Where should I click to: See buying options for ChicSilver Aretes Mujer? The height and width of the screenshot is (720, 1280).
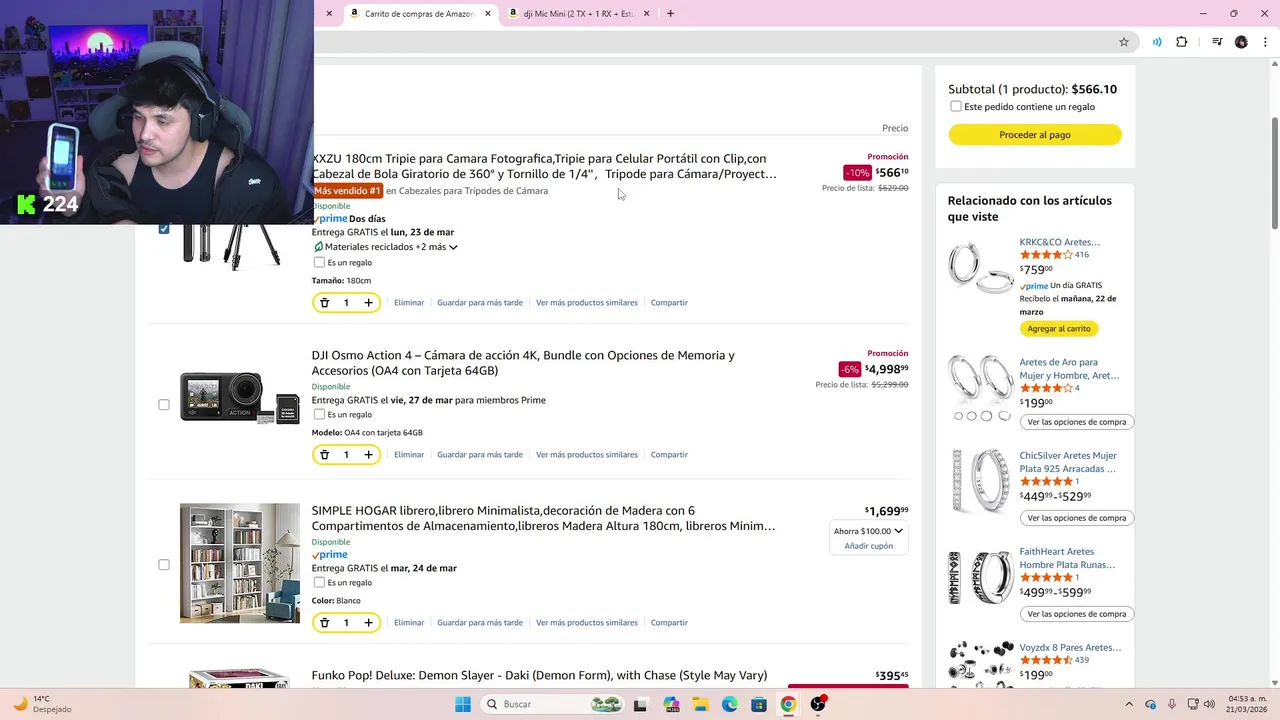[x=1077, y=518]
